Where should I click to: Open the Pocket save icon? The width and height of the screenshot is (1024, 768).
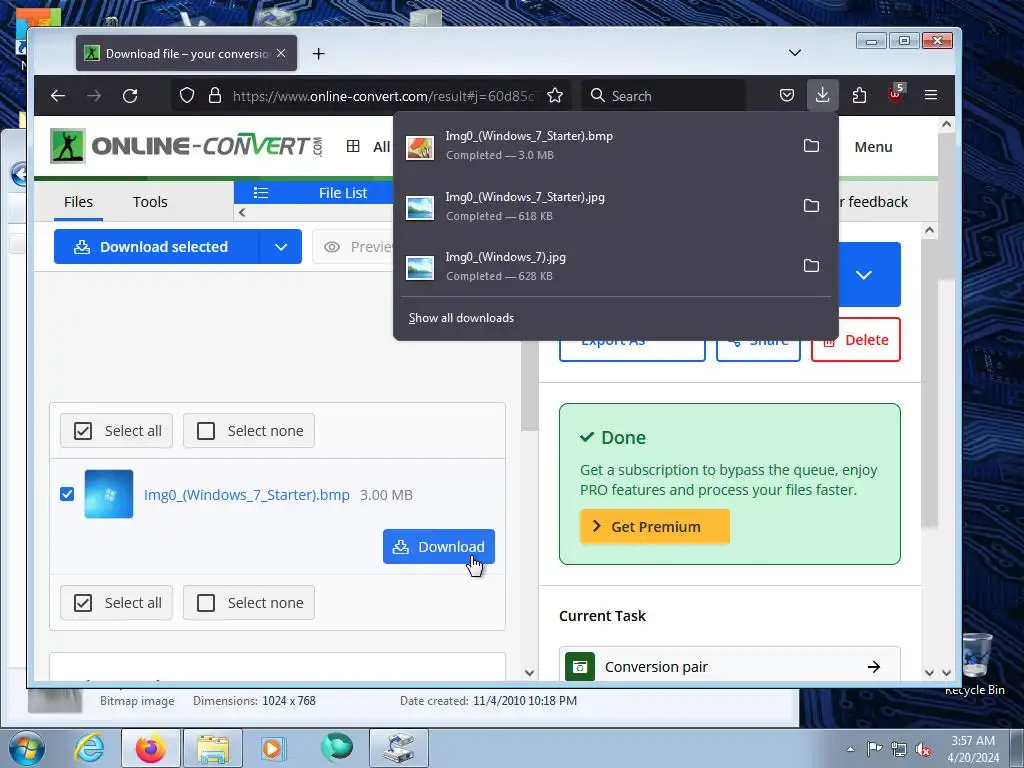pyautogui.click(x=787, y=96)
